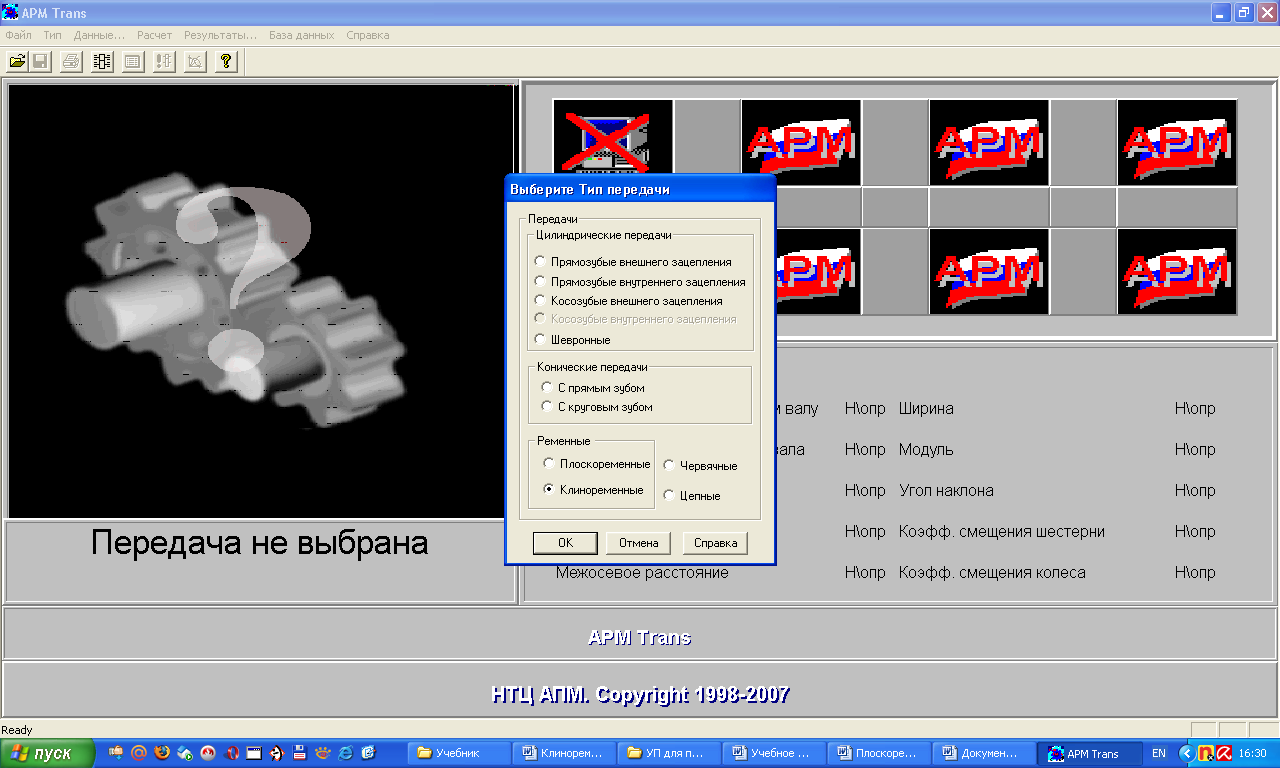This screenshot has width=1280, height=768.
Task: Click the НТЦ АПМ Copyright 1998-2007 text
Action: (640, 694)
